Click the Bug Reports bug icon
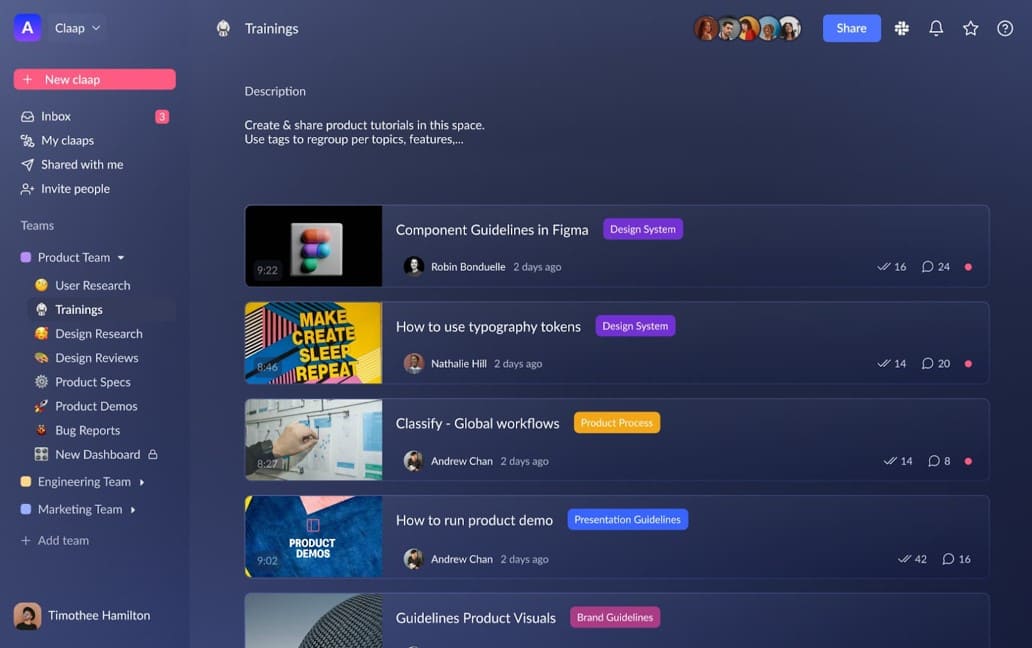The width and height of the screenshot is (1032, 648). (x=41, y=430)
